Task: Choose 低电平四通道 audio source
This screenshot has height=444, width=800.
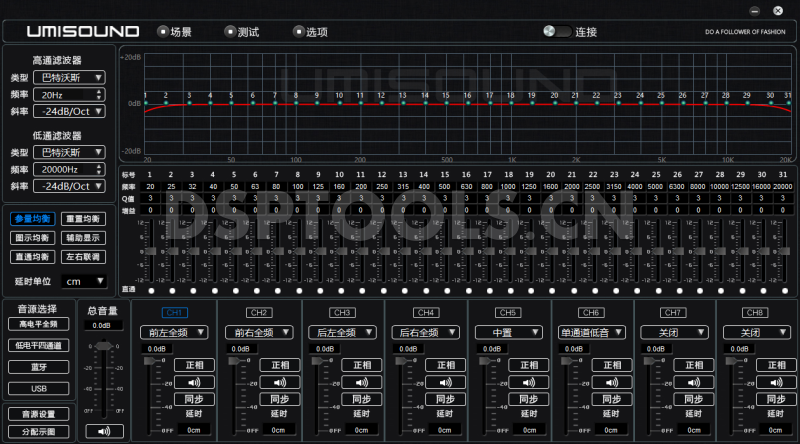Action: 39,346
